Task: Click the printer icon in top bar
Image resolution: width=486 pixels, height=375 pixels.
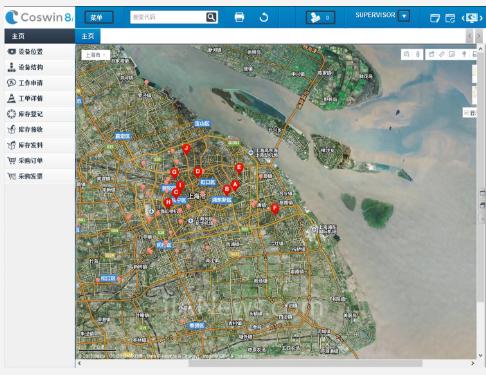Action: pyautogui.click(x=239, y=17)
